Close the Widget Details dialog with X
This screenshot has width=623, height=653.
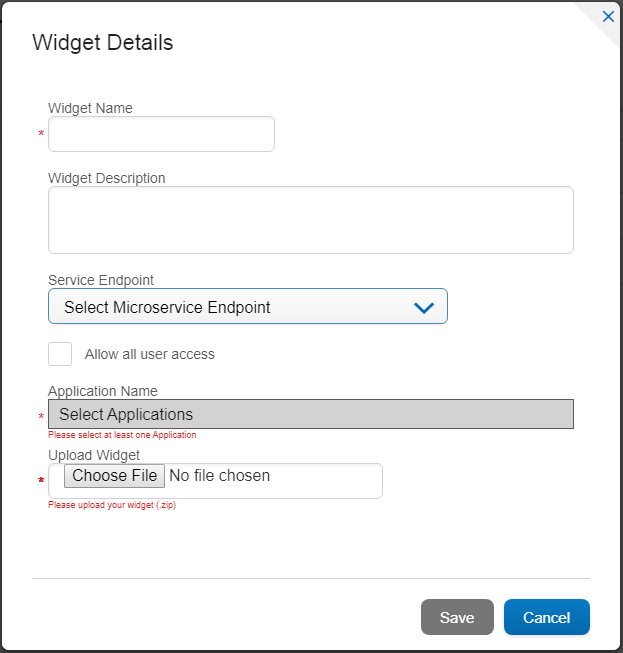pos(608,17)
